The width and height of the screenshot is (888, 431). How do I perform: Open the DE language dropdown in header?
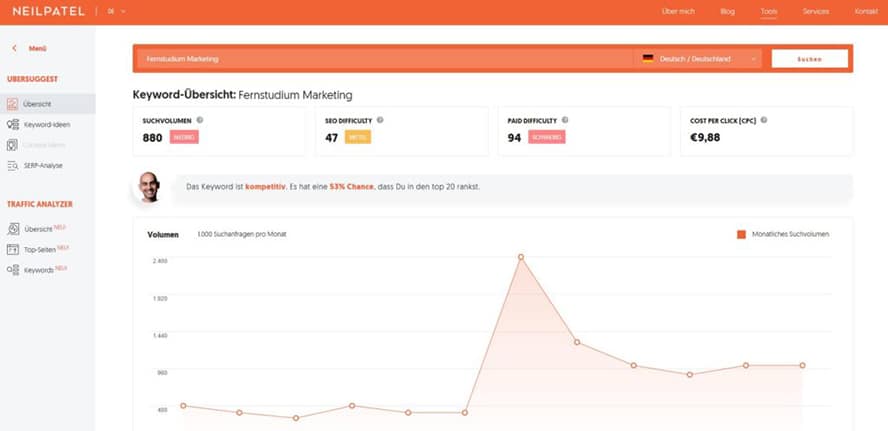pyautogui.click(x=117, y=11)
